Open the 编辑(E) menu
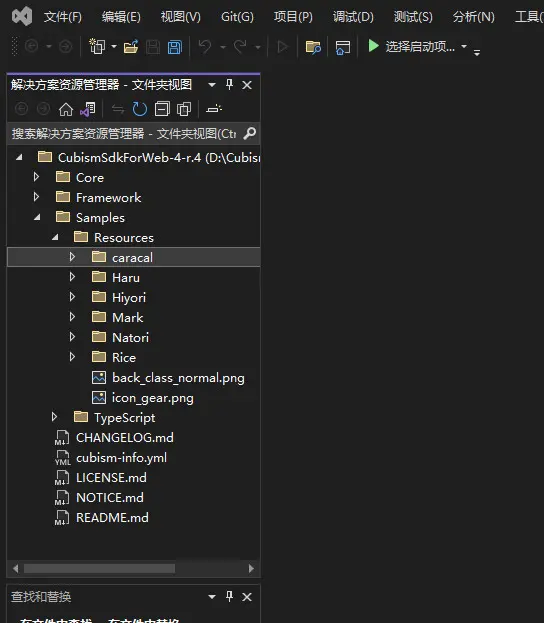Viewport: 544px width, 623px height. point(121,17)
